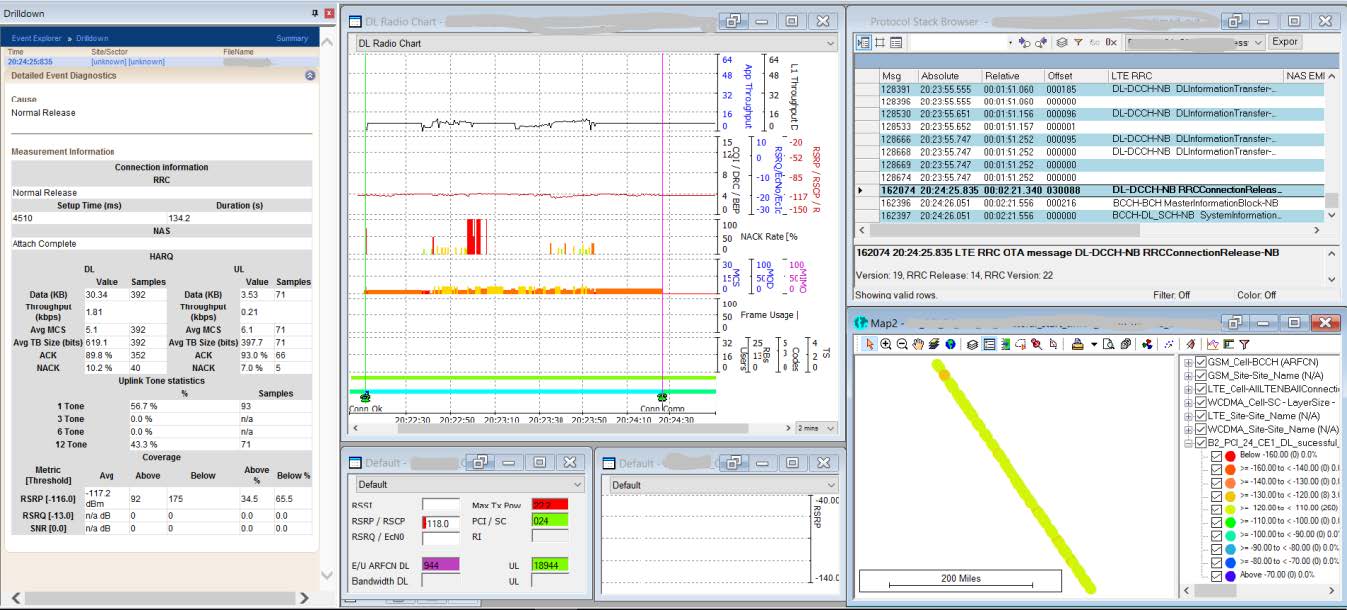Image resolution: width=1347 pixels, height=610 pixels.
Task: Click find next icon in Protocol Stack Browser
Action: [x=1040, y=43]
